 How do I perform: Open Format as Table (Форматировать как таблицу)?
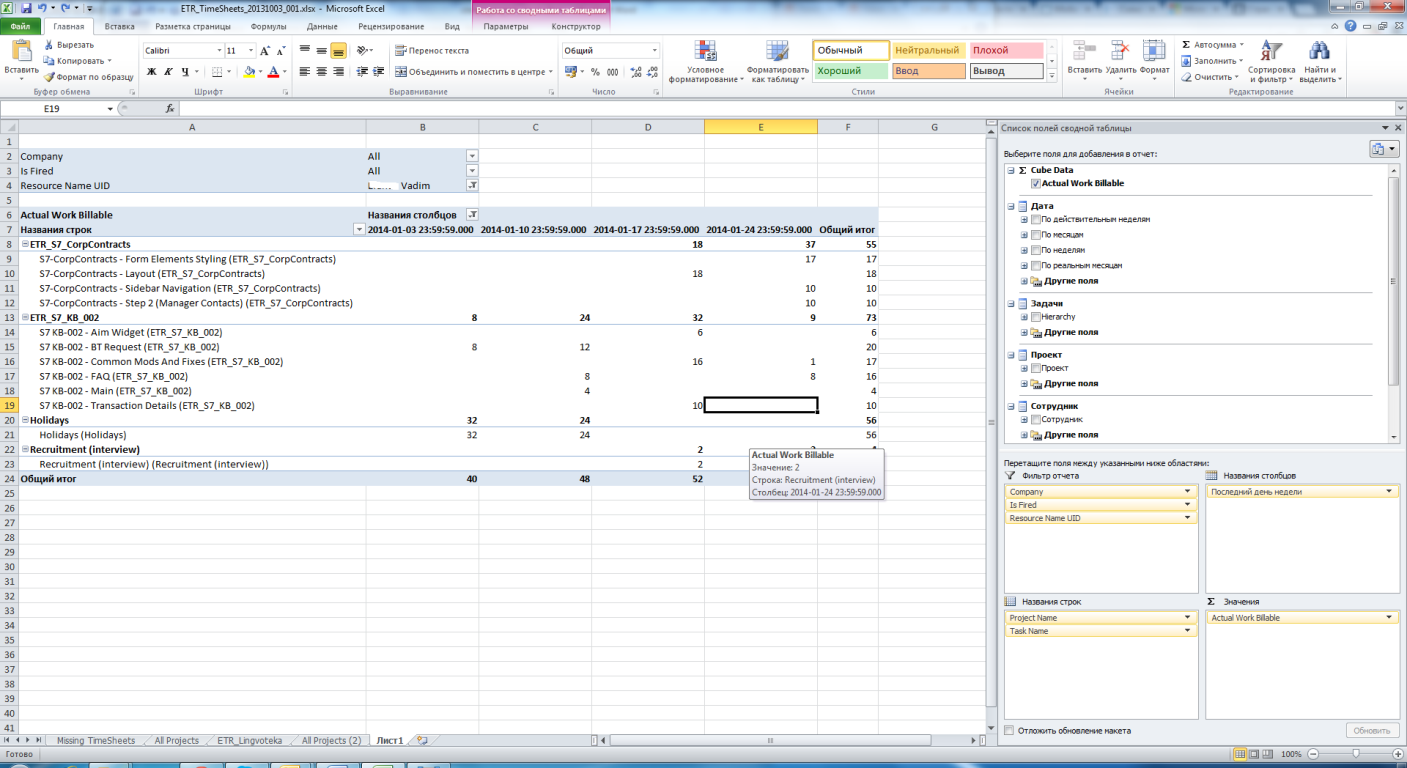click(x=777, y=62)
